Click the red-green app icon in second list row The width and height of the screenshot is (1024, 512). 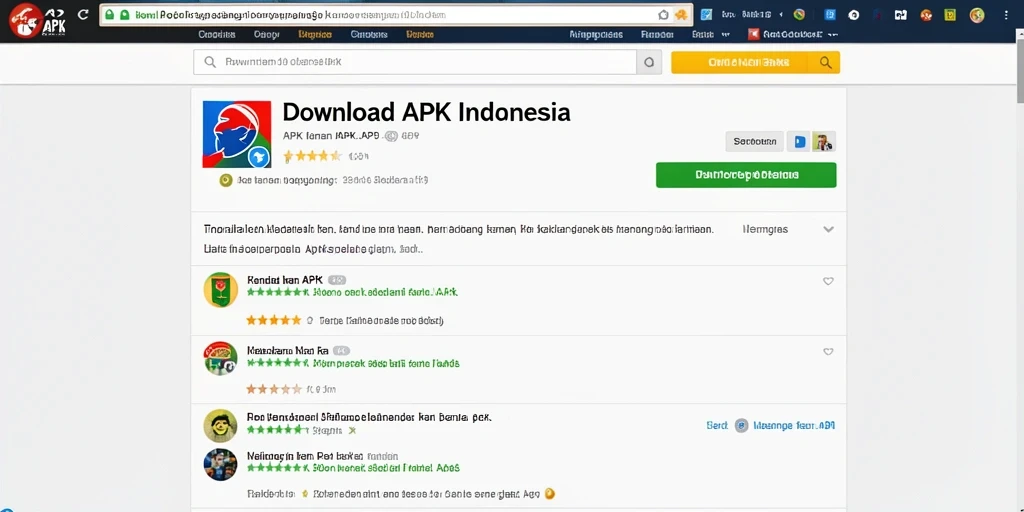point(221,358)
